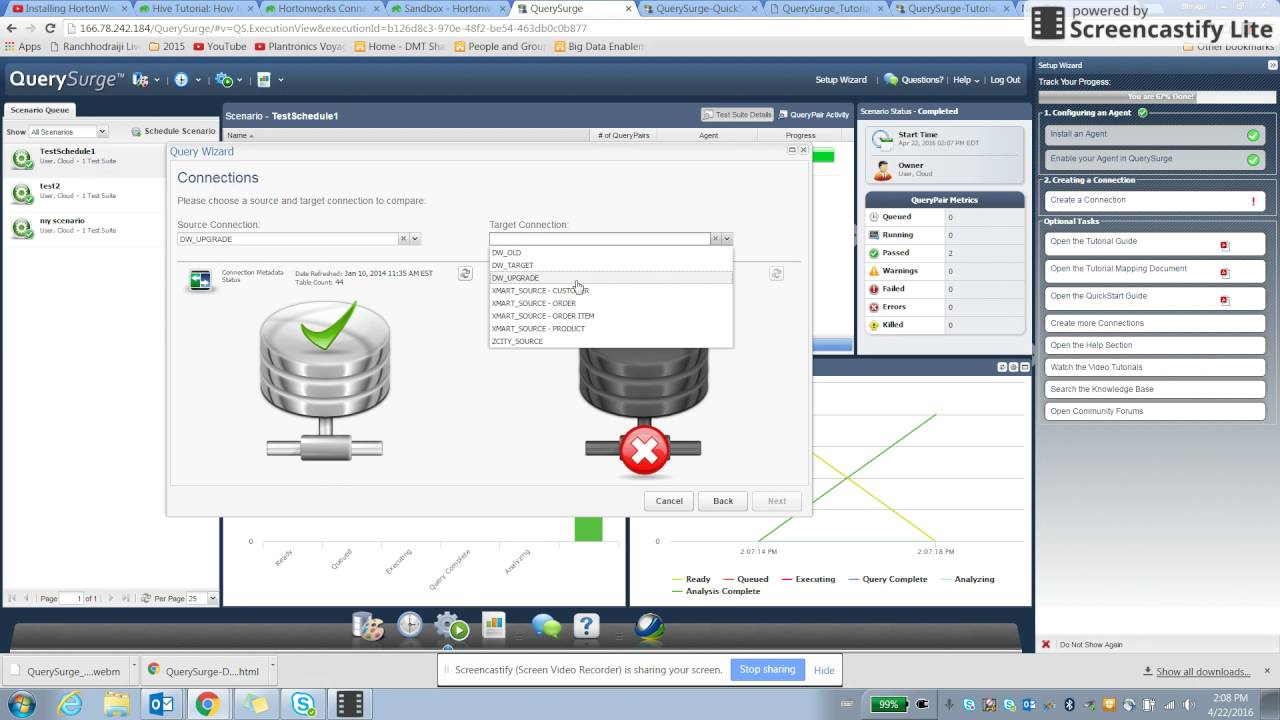Click Log Out link

pyautogui.click(x=1005, y=80)
